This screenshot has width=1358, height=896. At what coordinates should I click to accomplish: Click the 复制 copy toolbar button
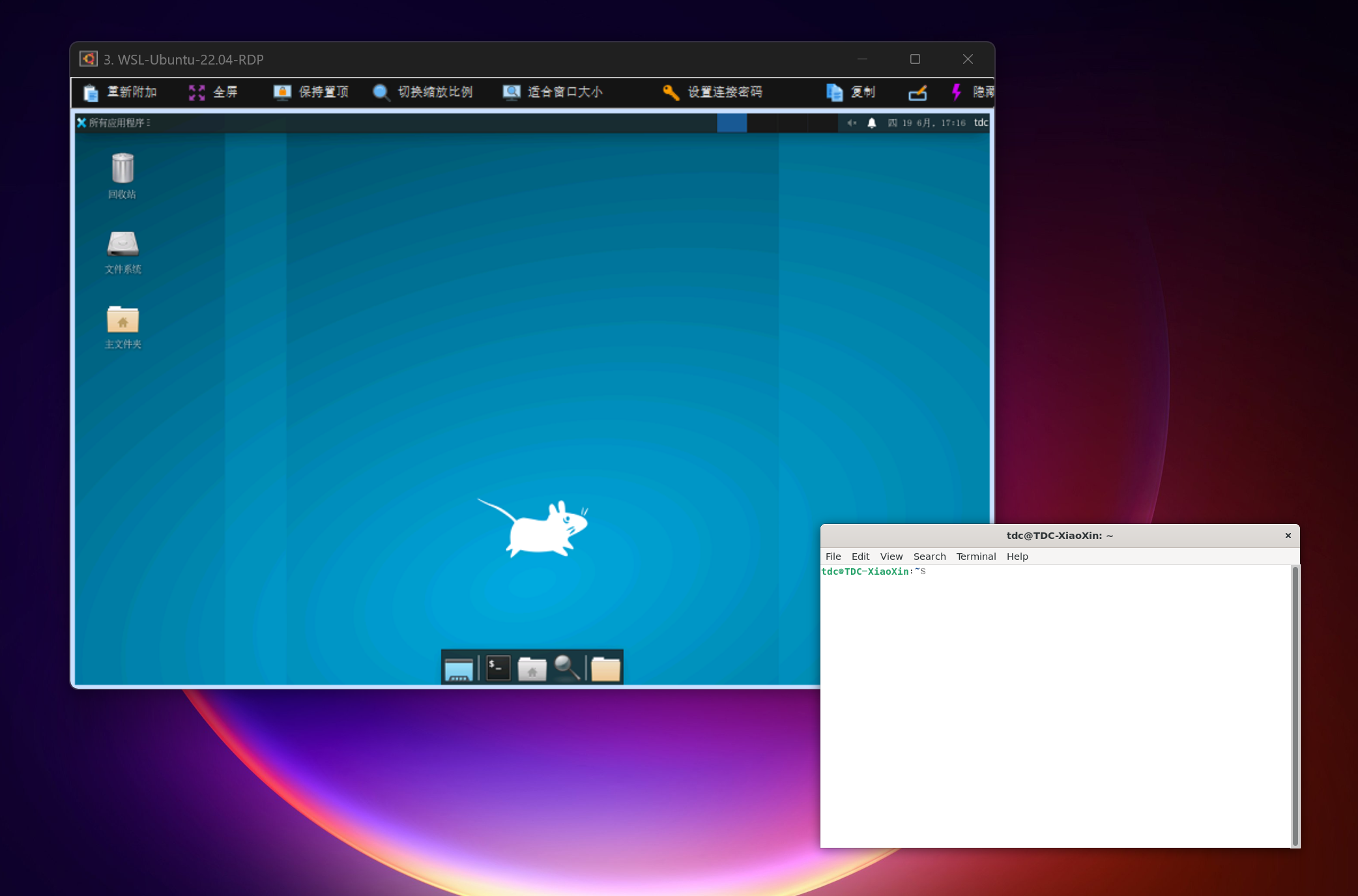point(850,93)
